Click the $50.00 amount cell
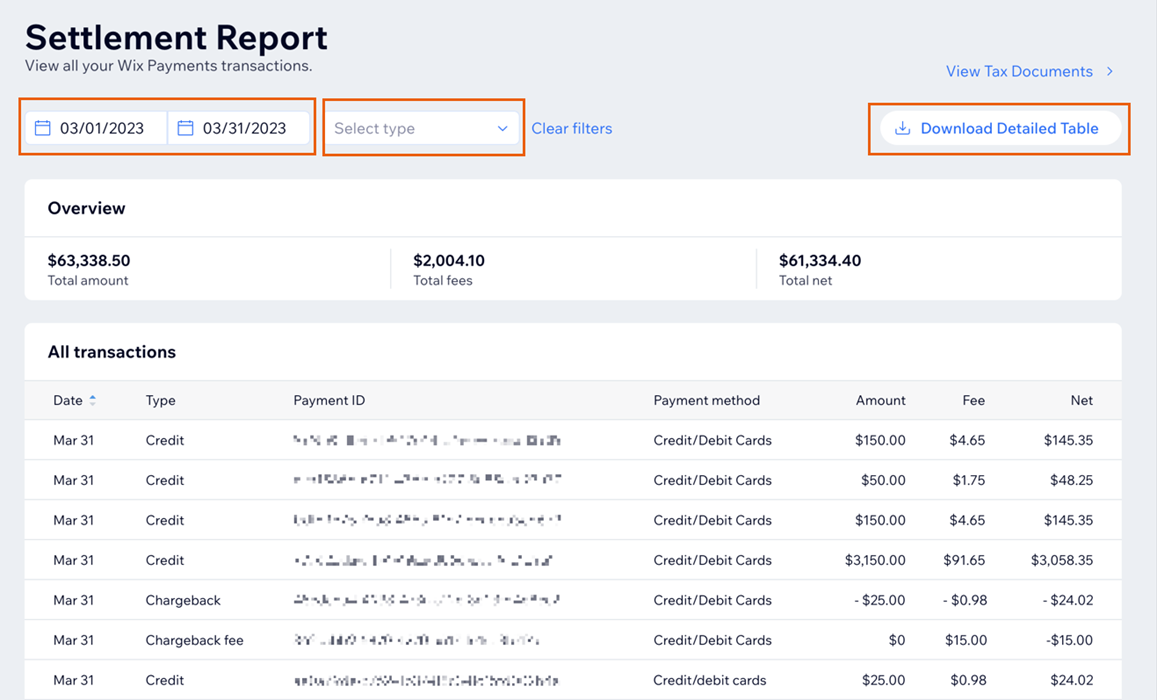 (x=883, y=480)
